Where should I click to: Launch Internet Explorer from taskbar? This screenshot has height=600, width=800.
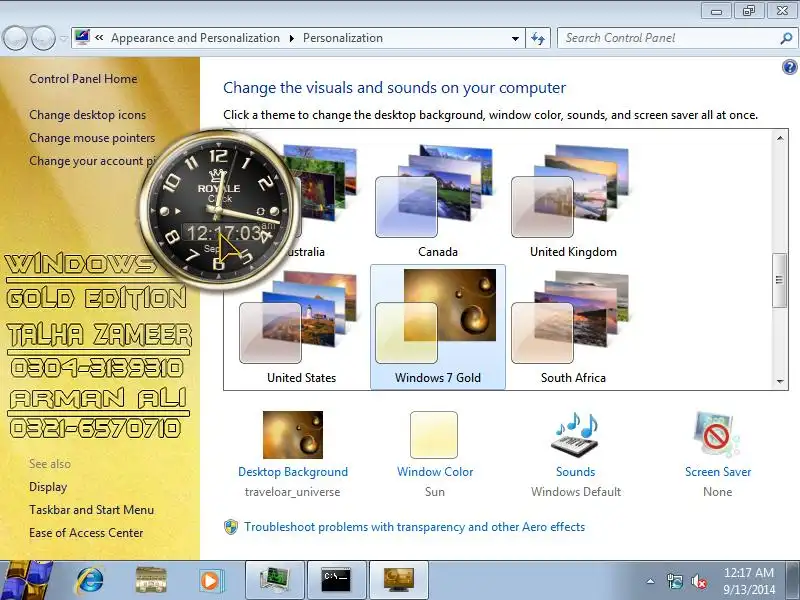coord(90,581)
